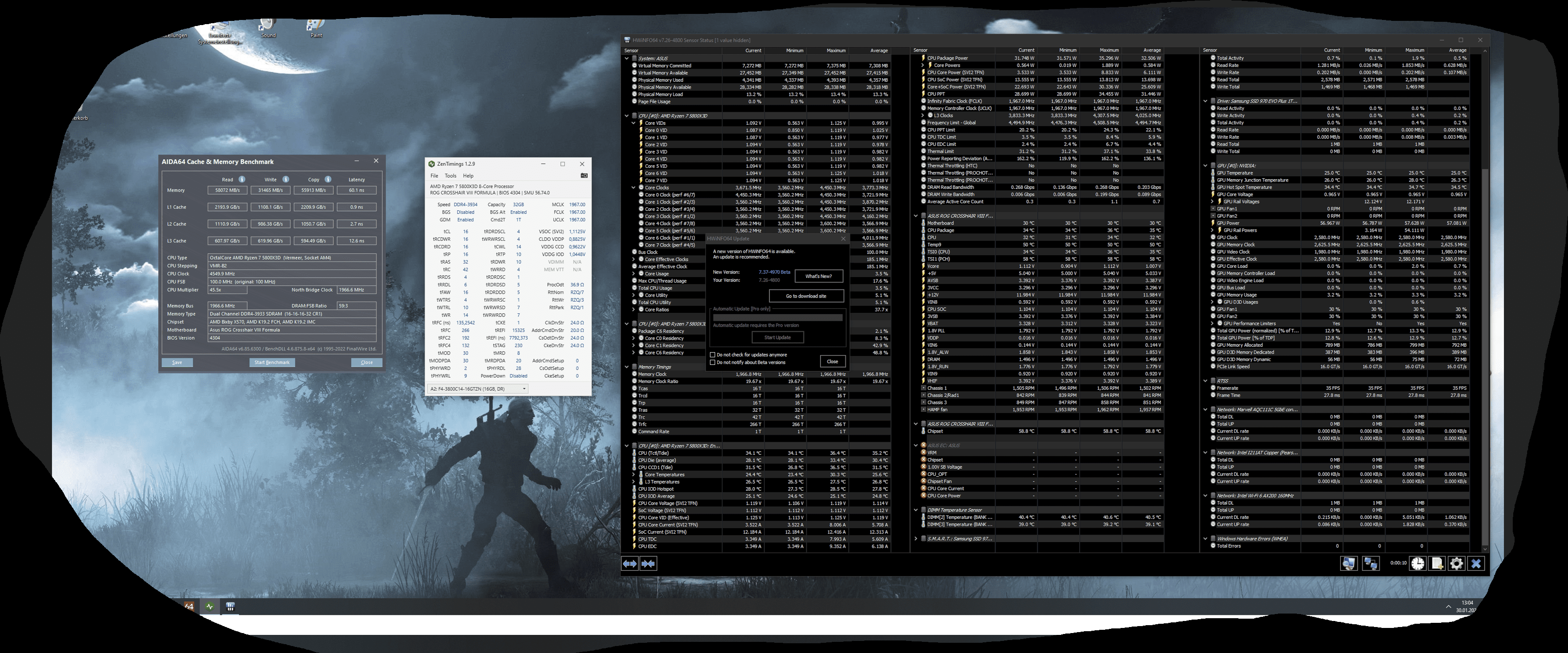The height and width of the screenshot is (653, 1568).
Task: Show hidden tray icons chevron on taskbar
Action: coord(1448,607)
